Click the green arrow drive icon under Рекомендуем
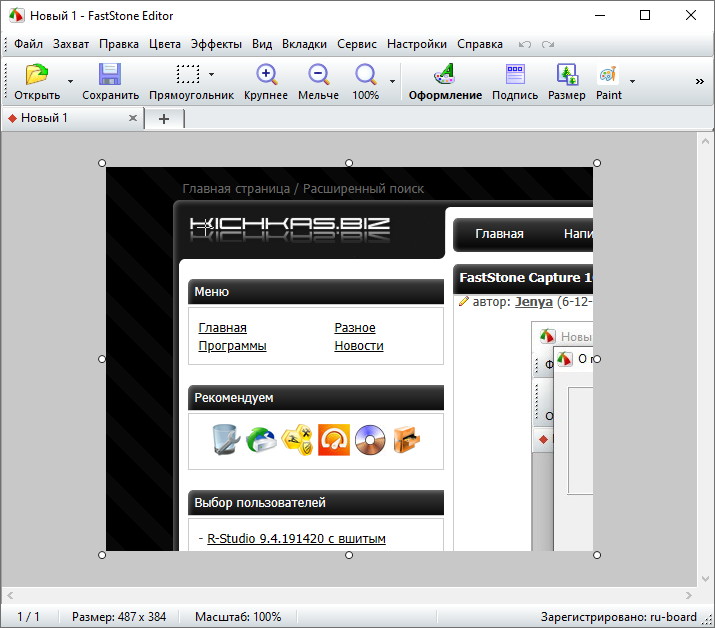Viewport: 715px width, 628px height. coord(261,440)
